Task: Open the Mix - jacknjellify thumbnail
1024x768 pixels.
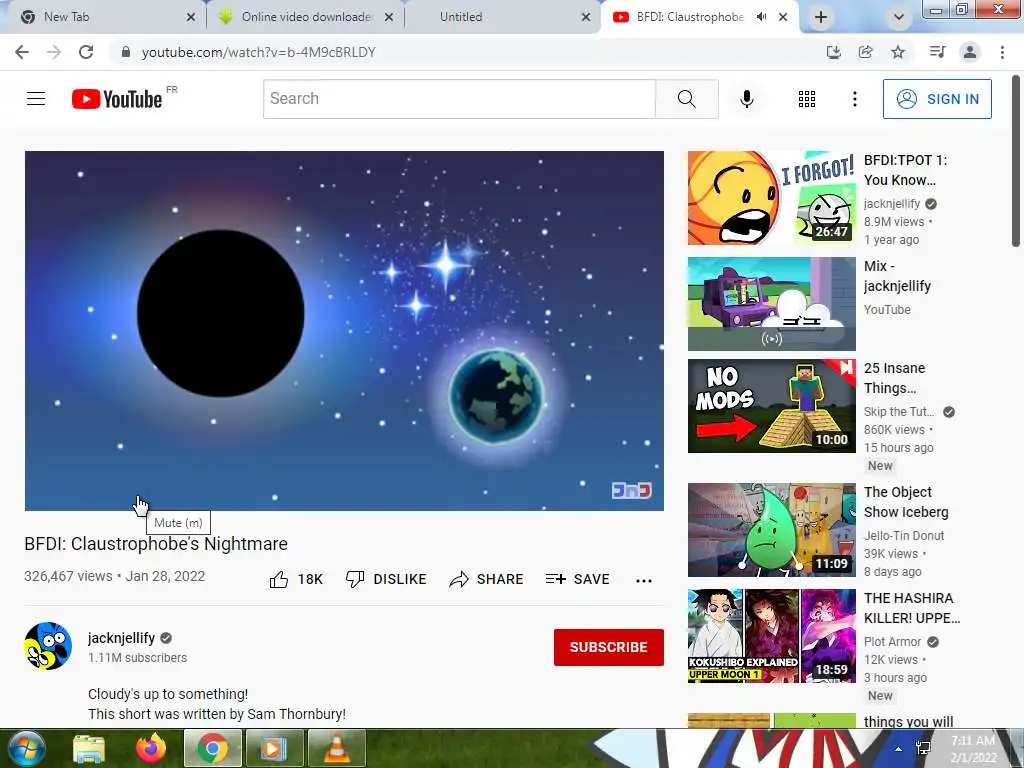Action: [771, 304]
